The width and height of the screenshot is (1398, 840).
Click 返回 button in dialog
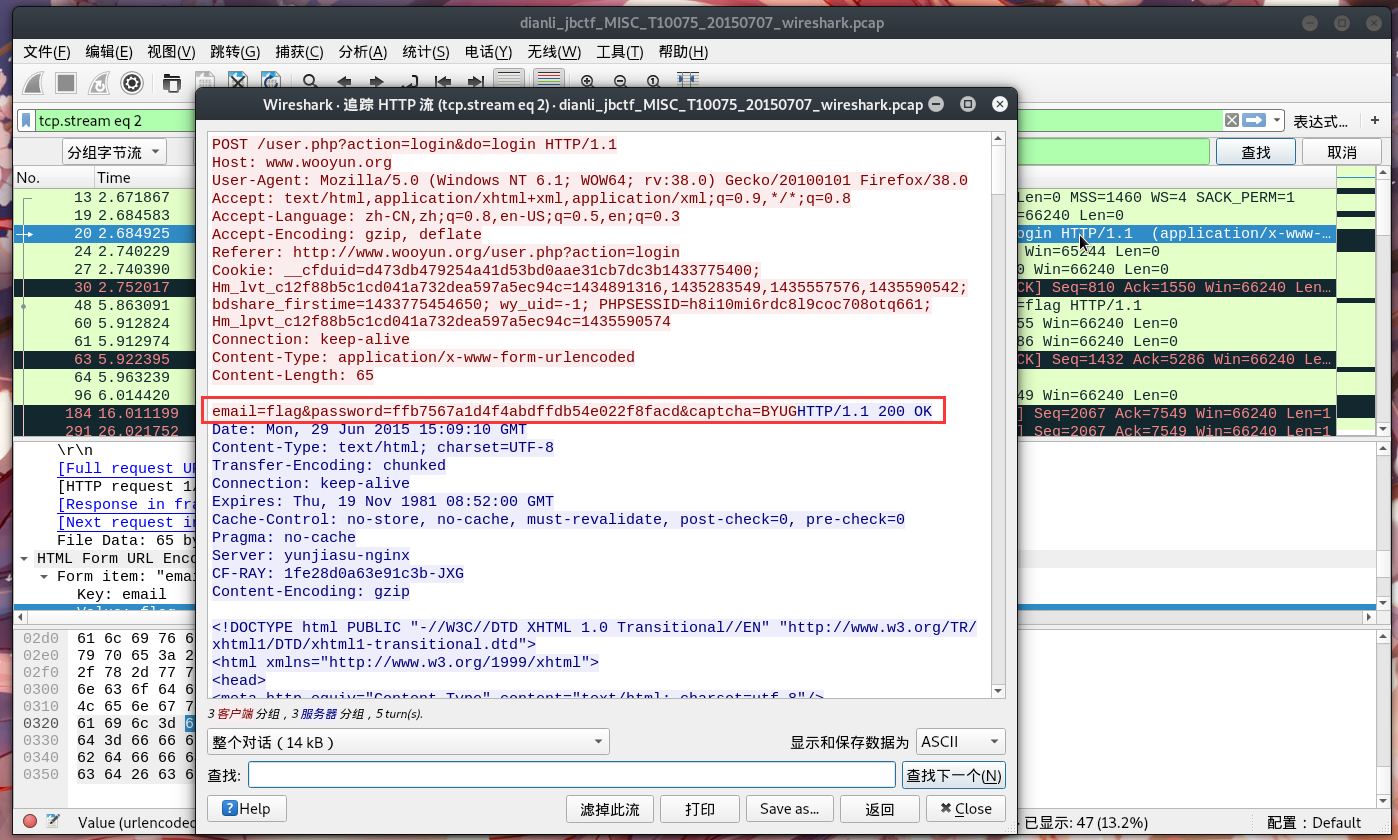point(879,809)
